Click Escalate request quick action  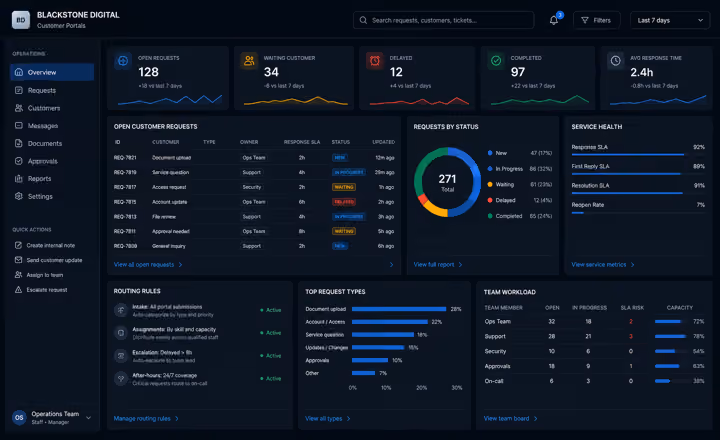click(41, 289)
